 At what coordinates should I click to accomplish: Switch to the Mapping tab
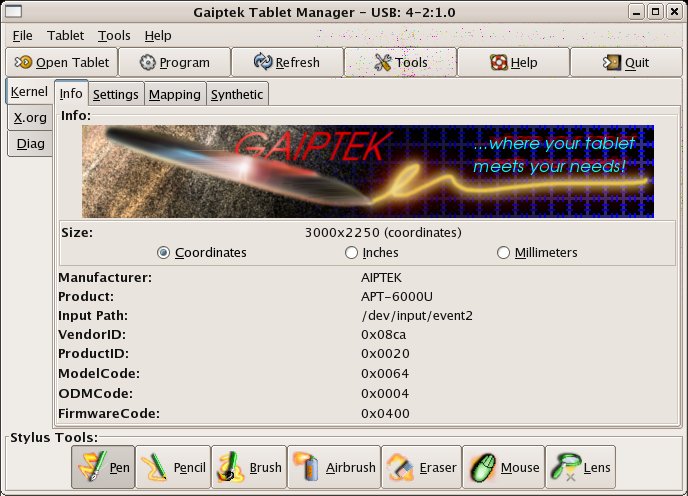point(175,94)
